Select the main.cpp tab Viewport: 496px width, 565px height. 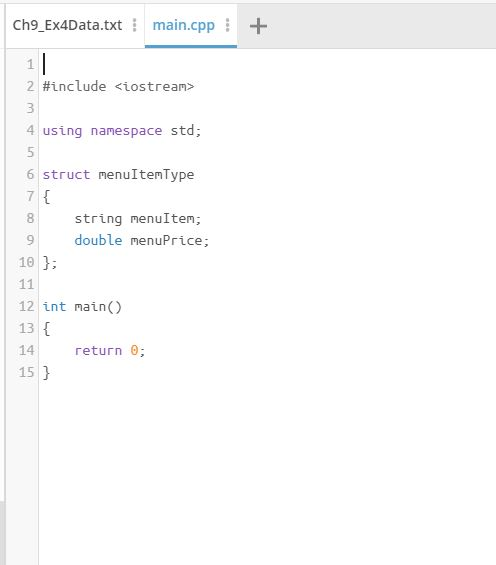[183, 25]
